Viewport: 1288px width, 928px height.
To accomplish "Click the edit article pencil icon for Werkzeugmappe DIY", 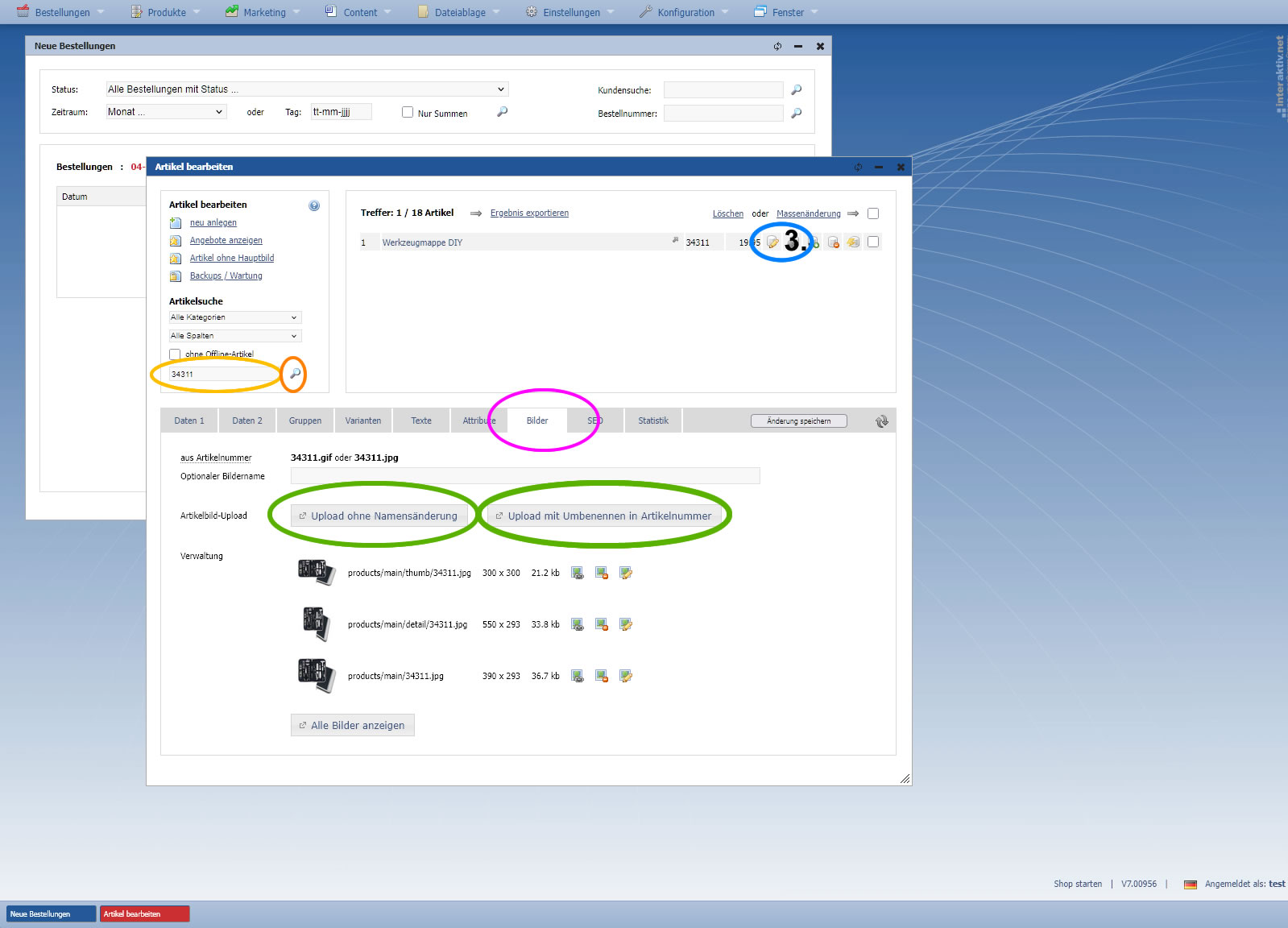I will (x=772, y=242).
